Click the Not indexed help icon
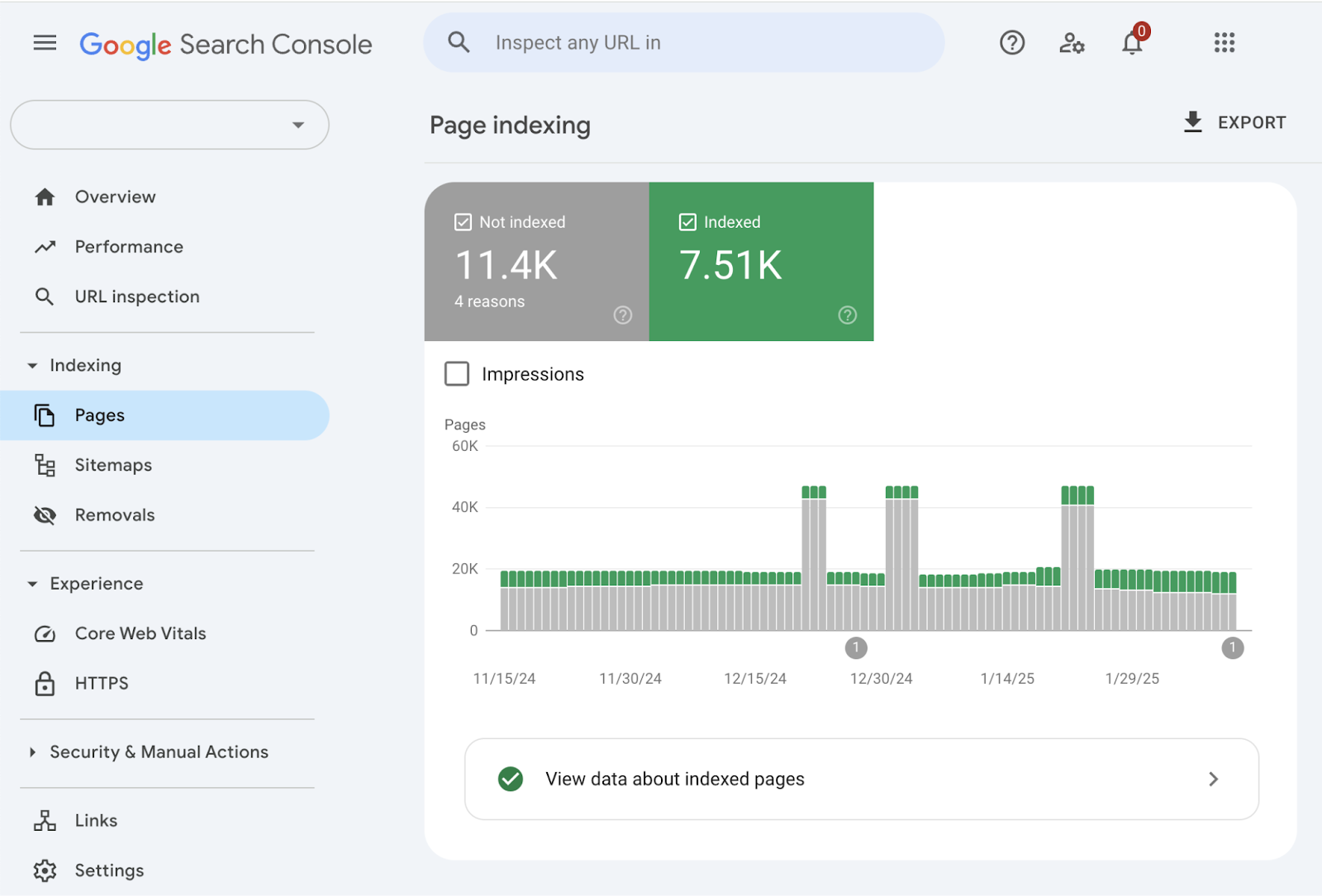Viewport: 1322px width, 896px height. coord(622,315)
